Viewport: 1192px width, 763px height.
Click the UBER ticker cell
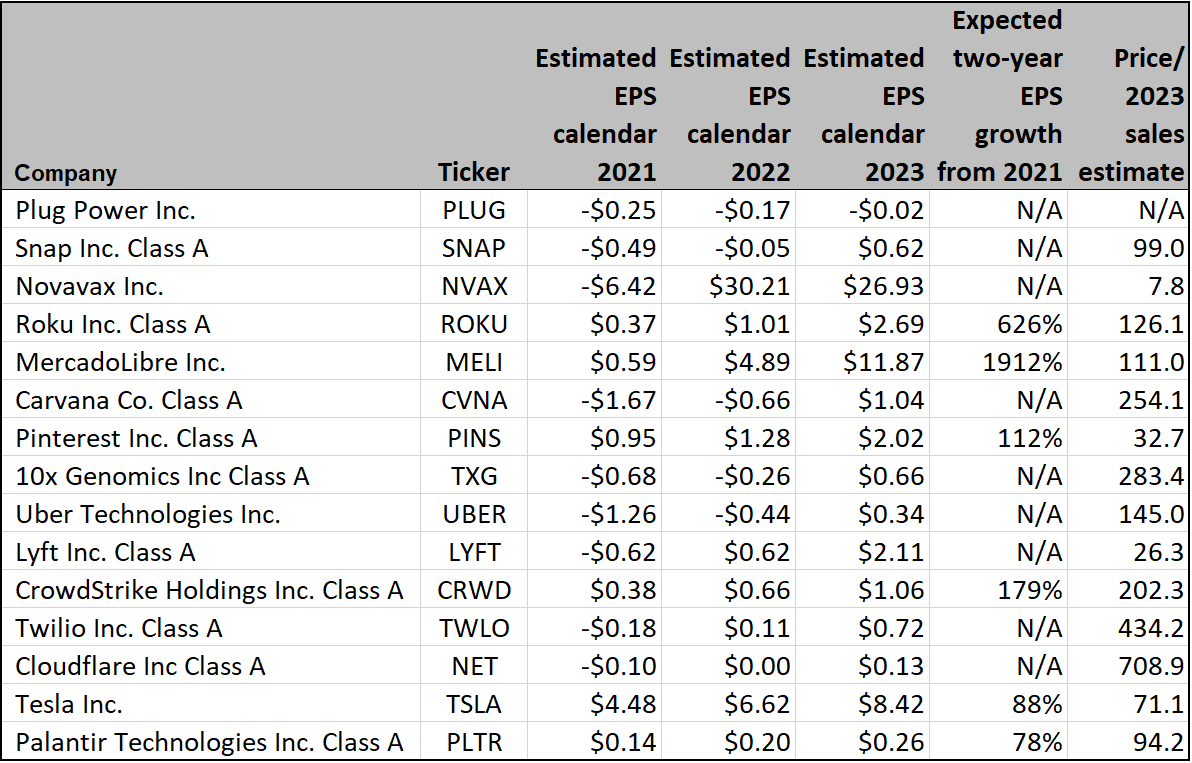coord(473,514)
